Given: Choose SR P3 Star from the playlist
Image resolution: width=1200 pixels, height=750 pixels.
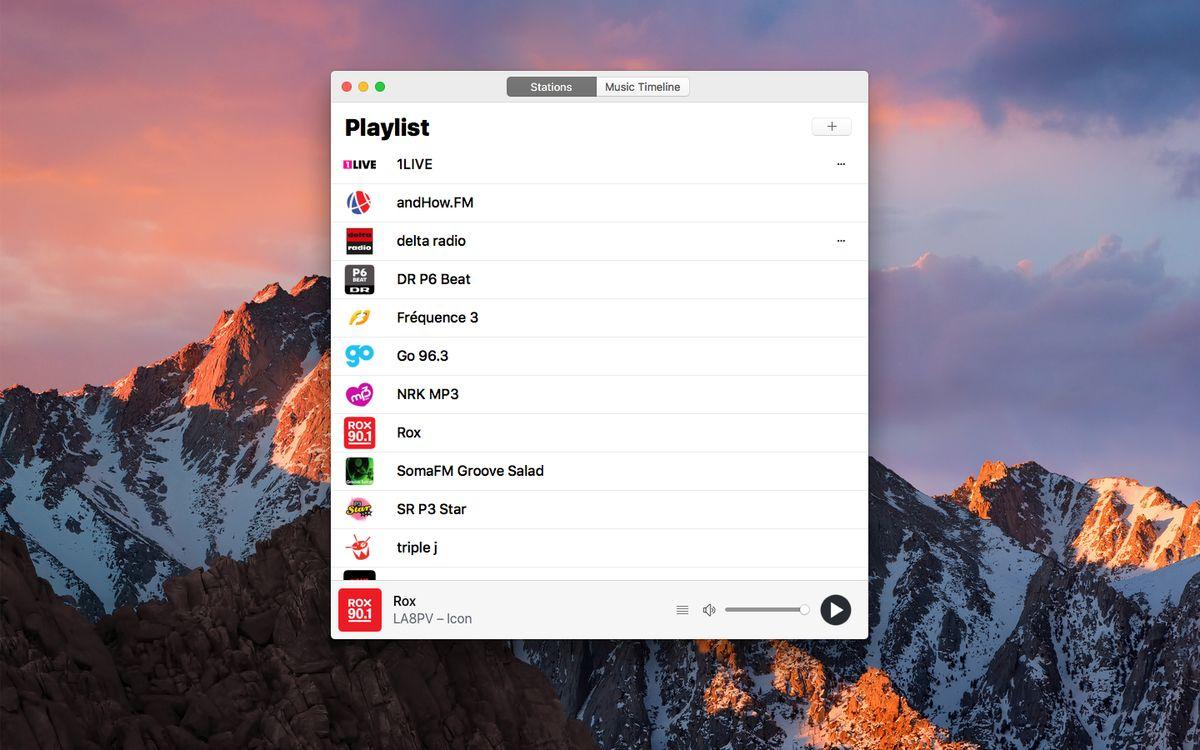Looking at the screenshot, I should point(431,509).
